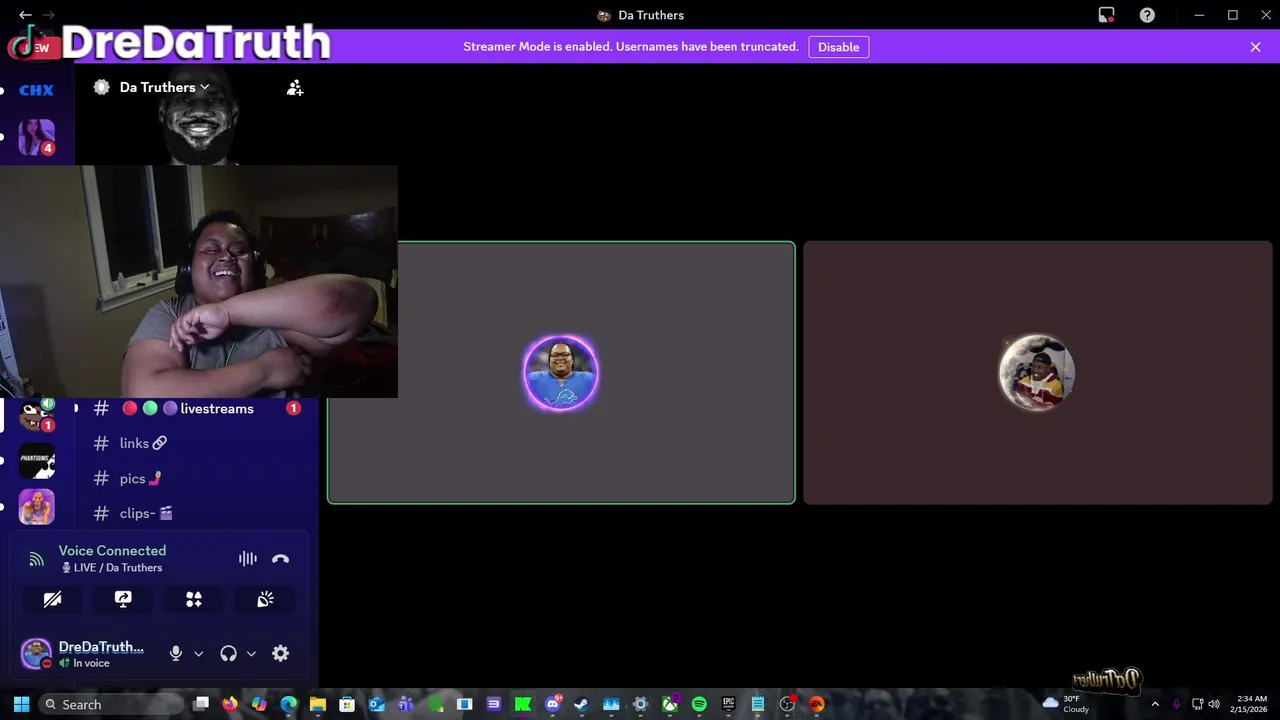Open Epic Games launcher from the taskbar

[728, 704]
